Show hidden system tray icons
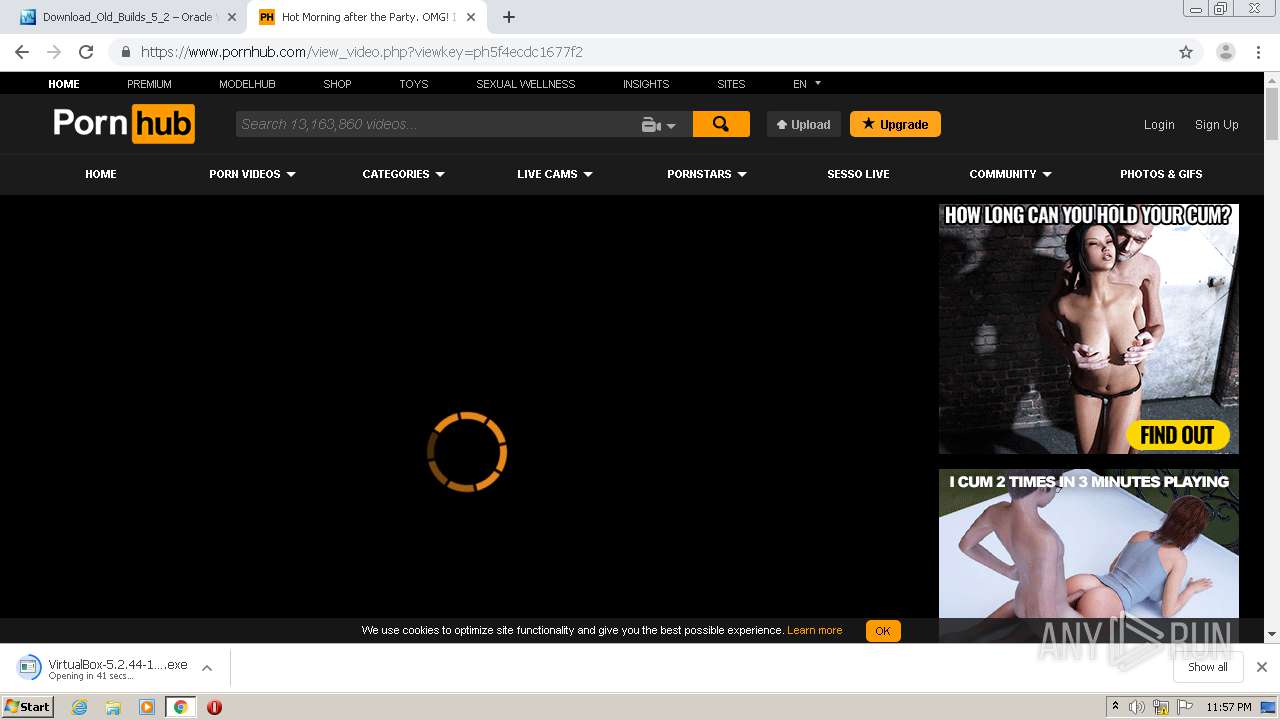The height and width of the screenshot is (720, 1280). click(1115, 707)
